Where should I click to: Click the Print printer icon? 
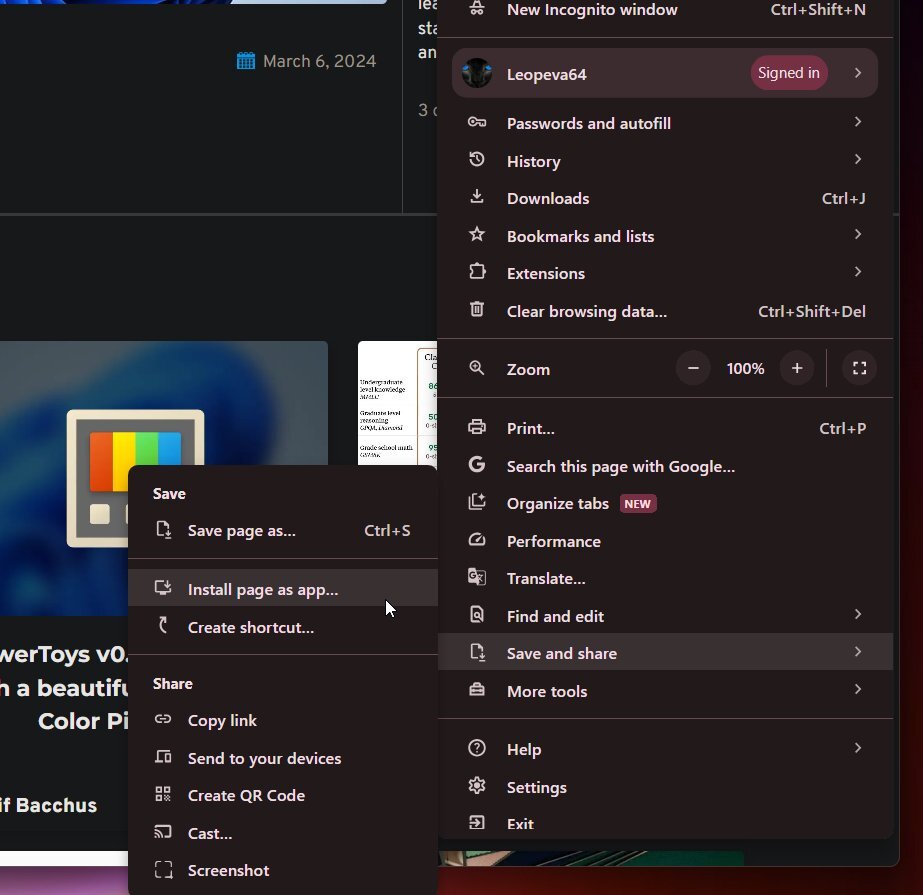477,427
